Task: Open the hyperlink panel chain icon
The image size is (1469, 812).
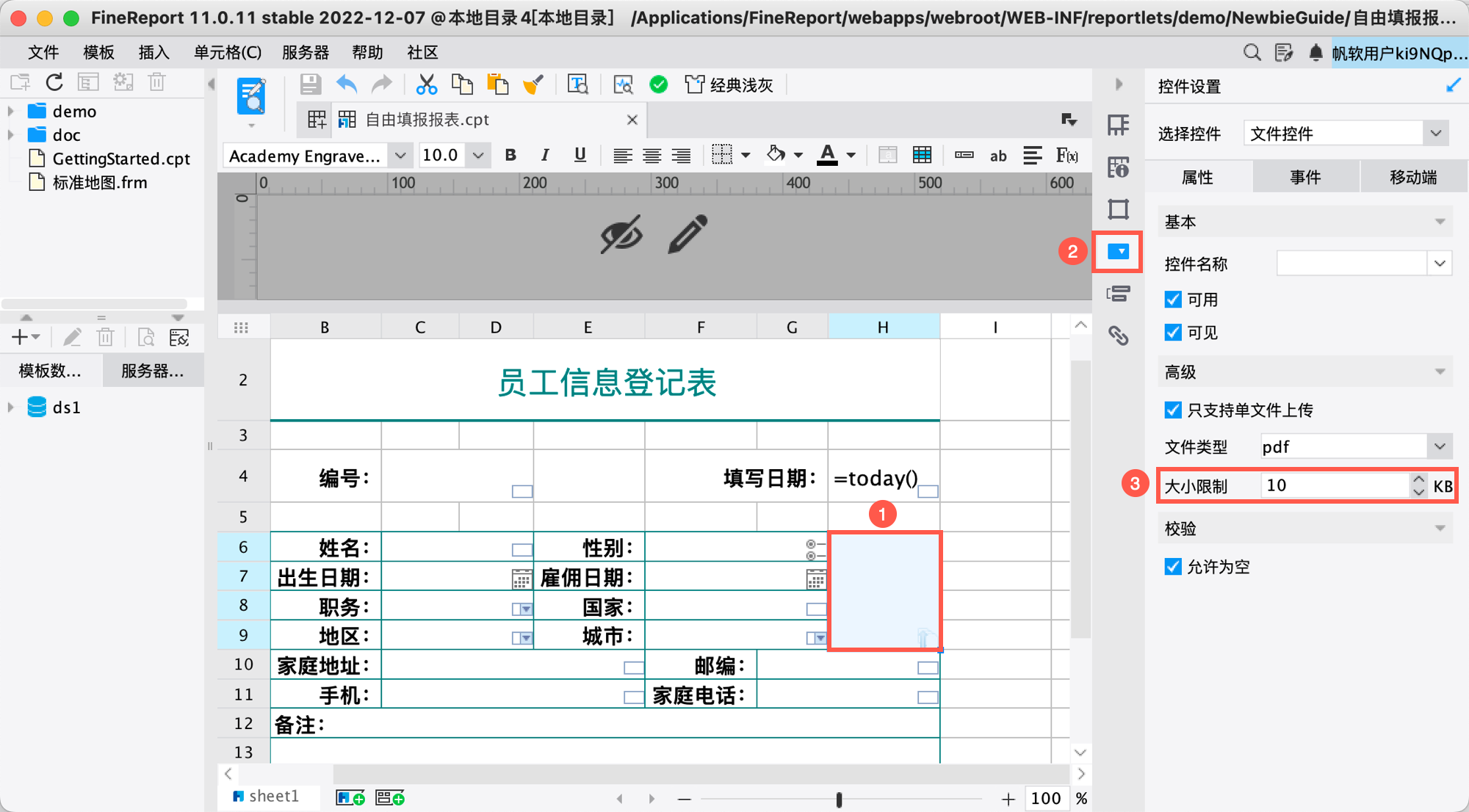Action: [1118, 336]
